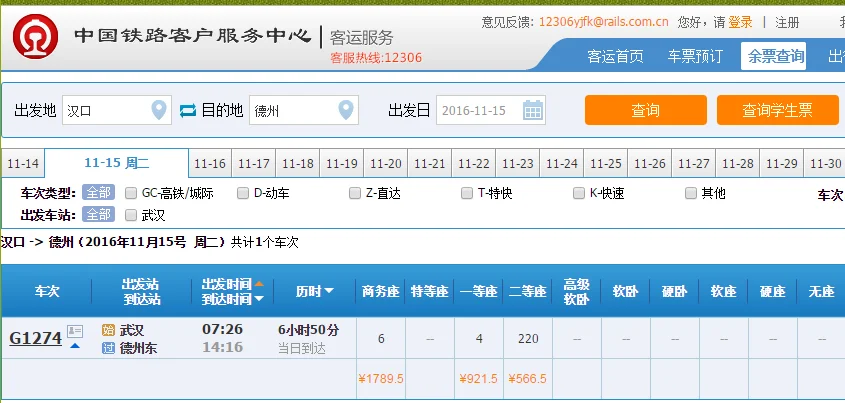Switch to the 11-19 date tab
This screenshot has width=845, height=403.
coord(342,163)
